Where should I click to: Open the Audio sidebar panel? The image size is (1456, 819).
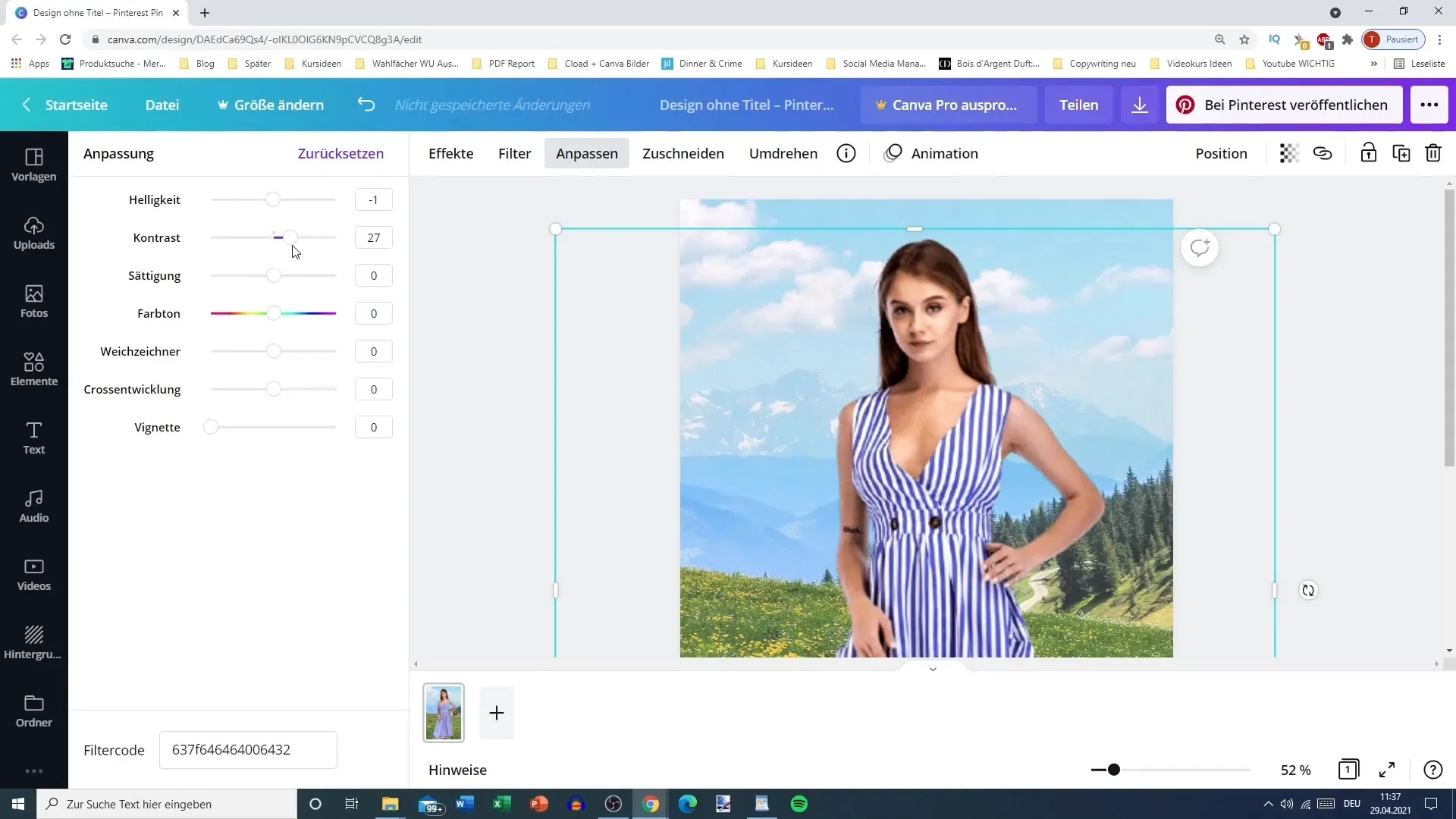(34, 506)
